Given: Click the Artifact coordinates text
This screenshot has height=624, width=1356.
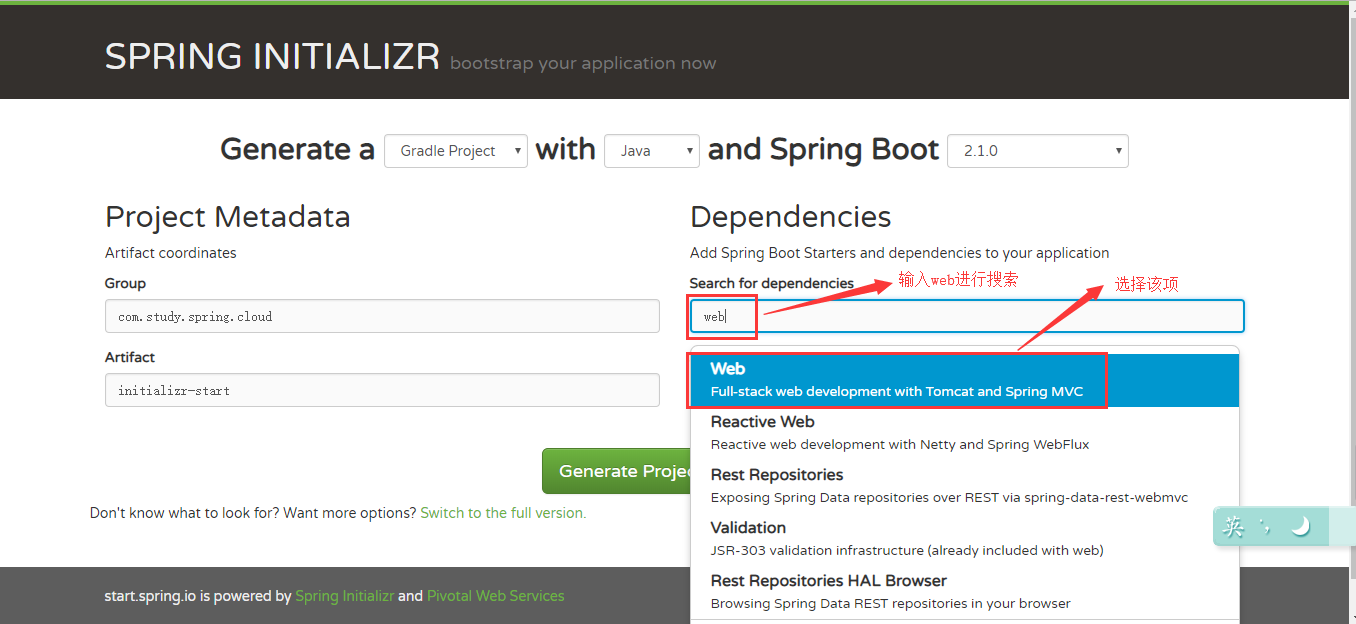Looking at the screenshot, I should point(171,253).
